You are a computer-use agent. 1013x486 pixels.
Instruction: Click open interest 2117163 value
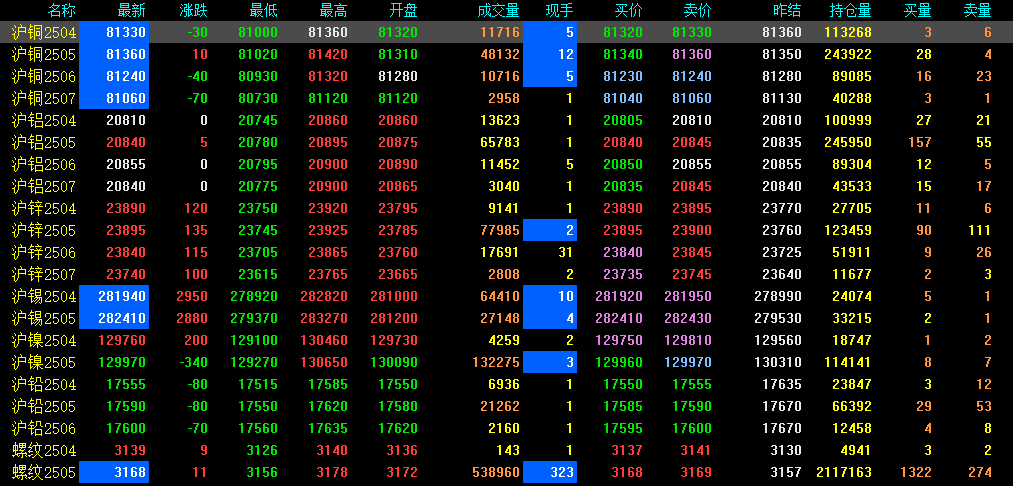click(x=844, y=472)
